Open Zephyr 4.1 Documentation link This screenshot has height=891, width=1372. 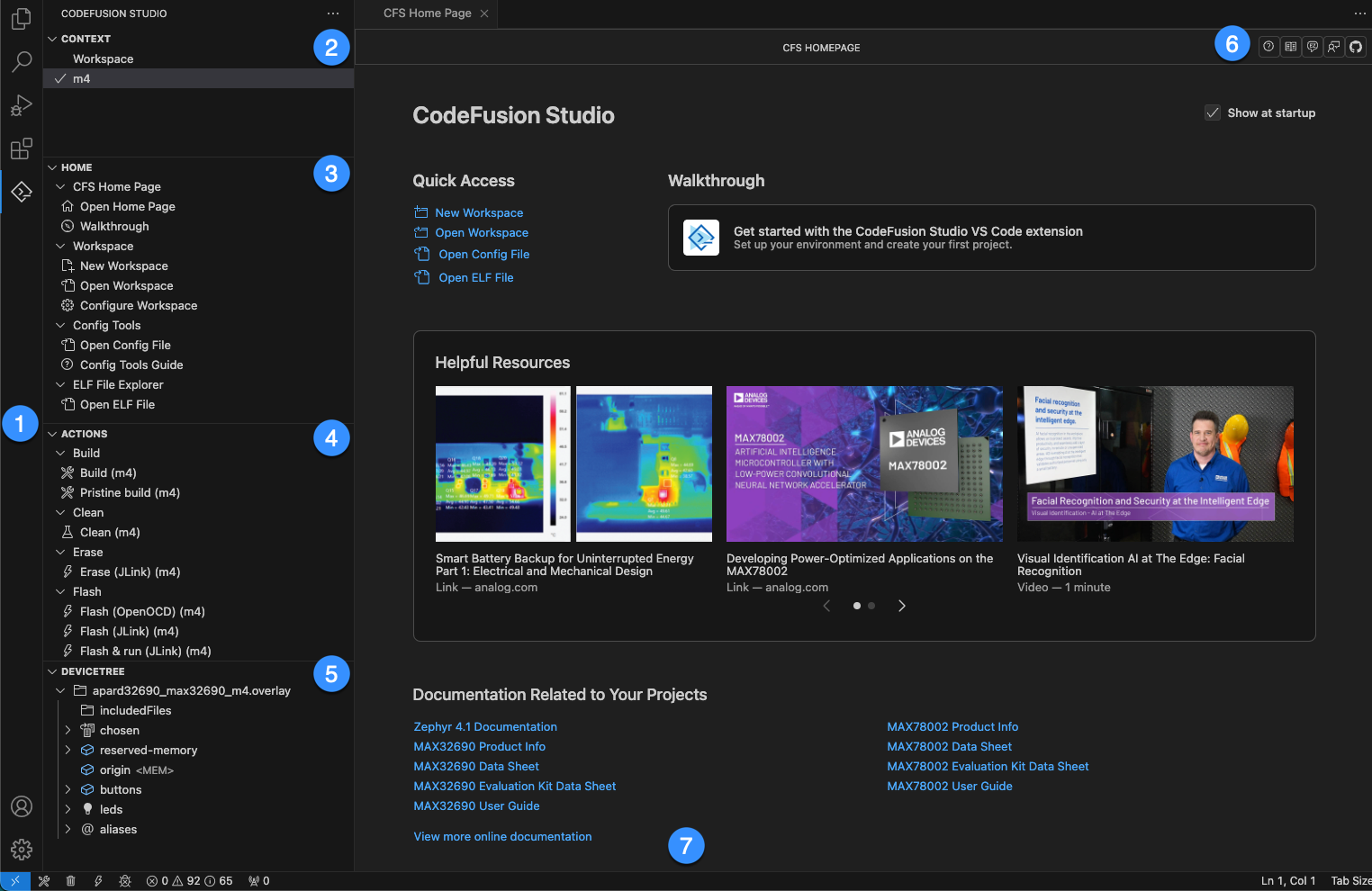click(x=485, y=726)
